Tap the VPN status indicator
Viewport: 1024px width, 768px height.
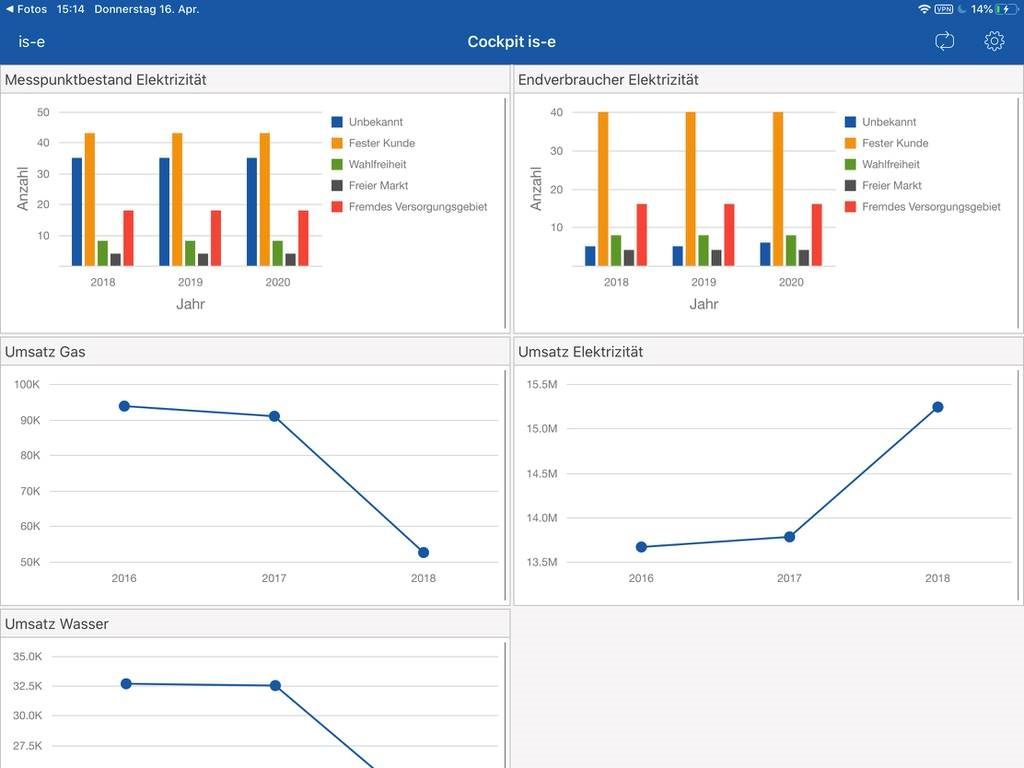point(944,9)
